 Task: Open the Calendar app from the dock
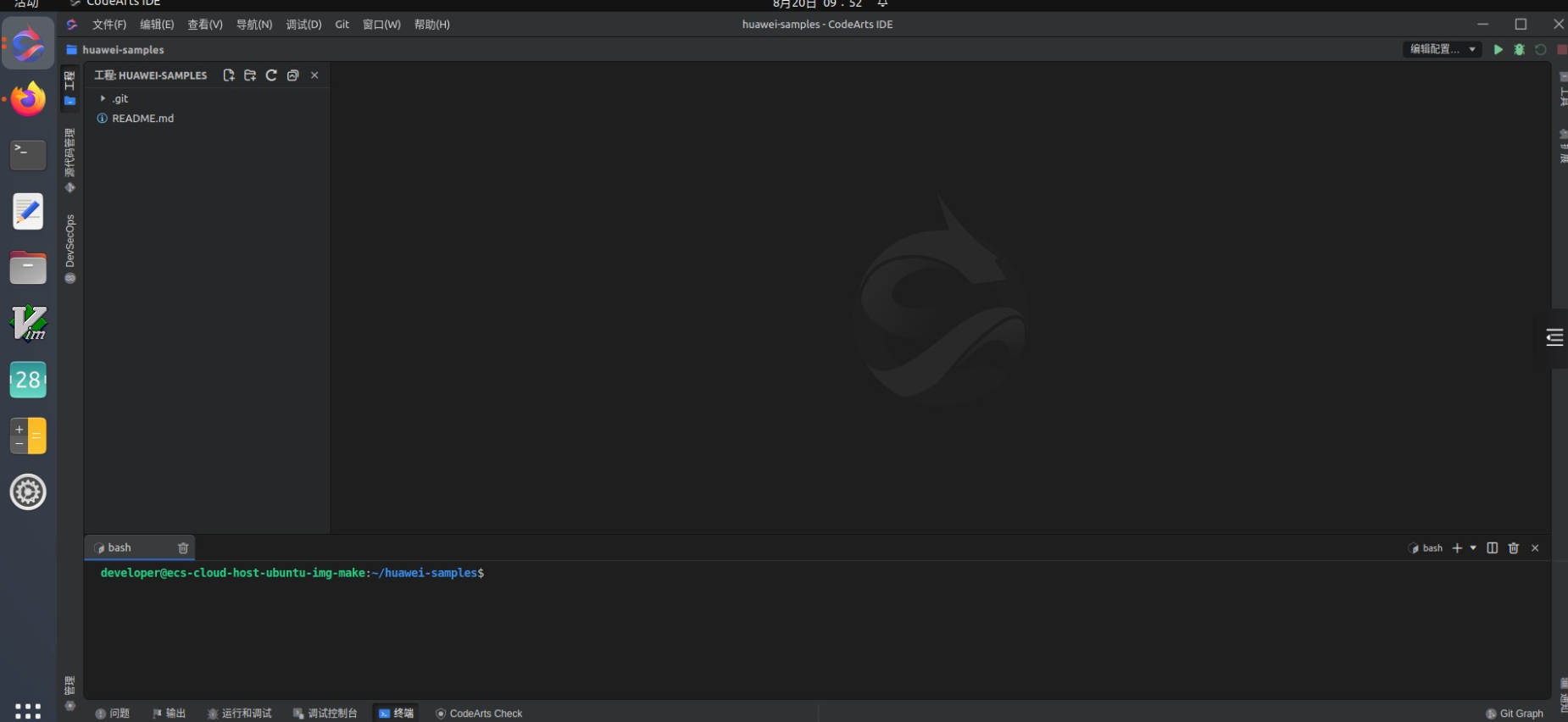point(28,380)
